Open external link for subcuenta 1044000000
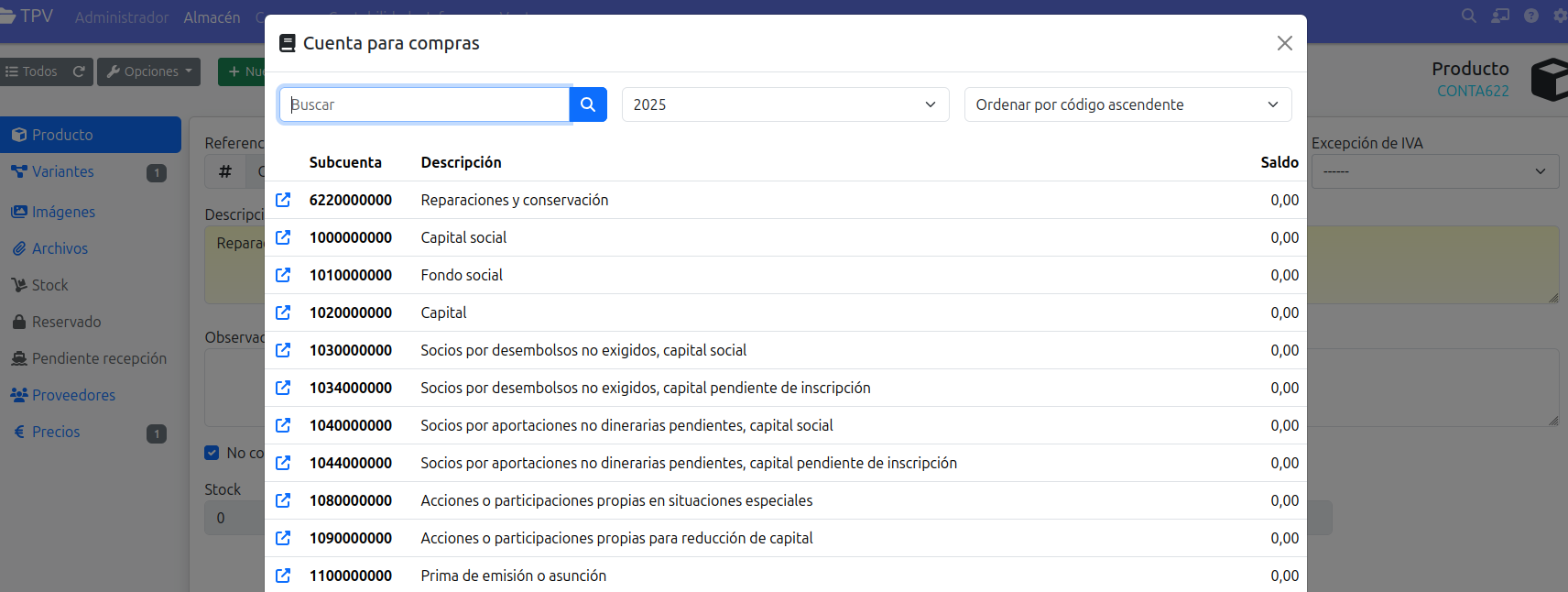 coord(283,463)
